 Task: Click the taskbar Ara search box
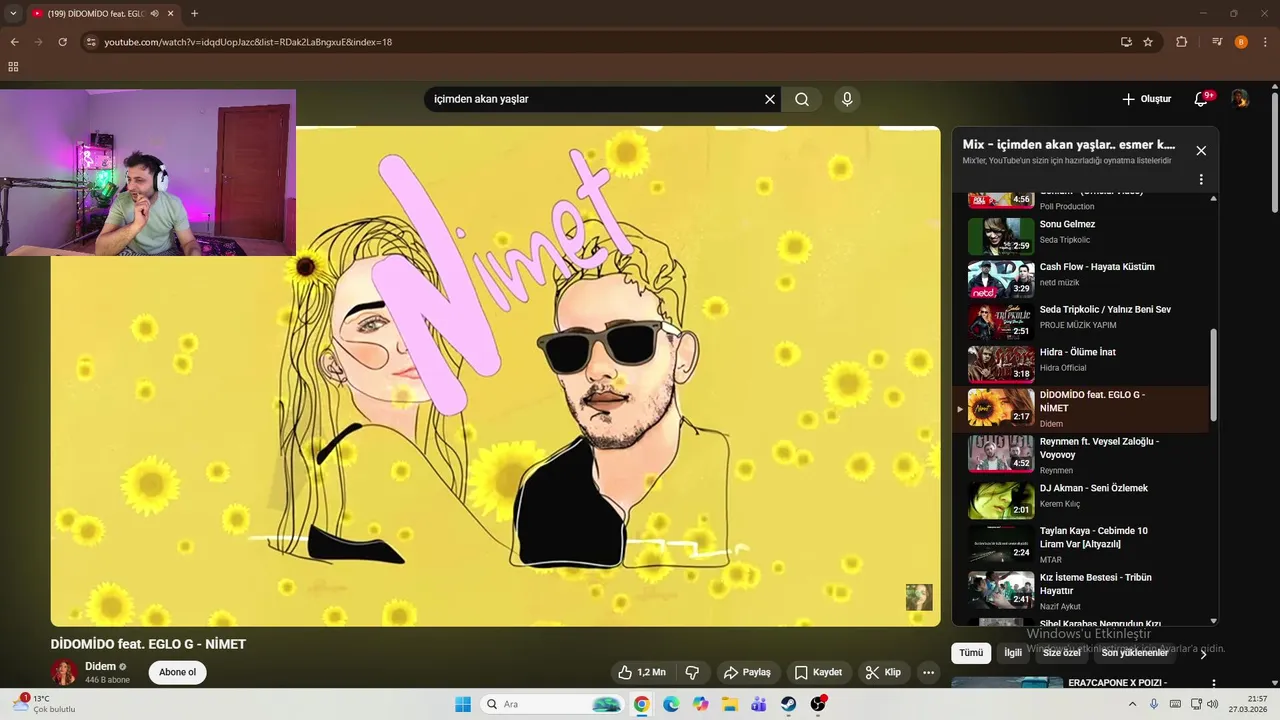coord(551,704)
